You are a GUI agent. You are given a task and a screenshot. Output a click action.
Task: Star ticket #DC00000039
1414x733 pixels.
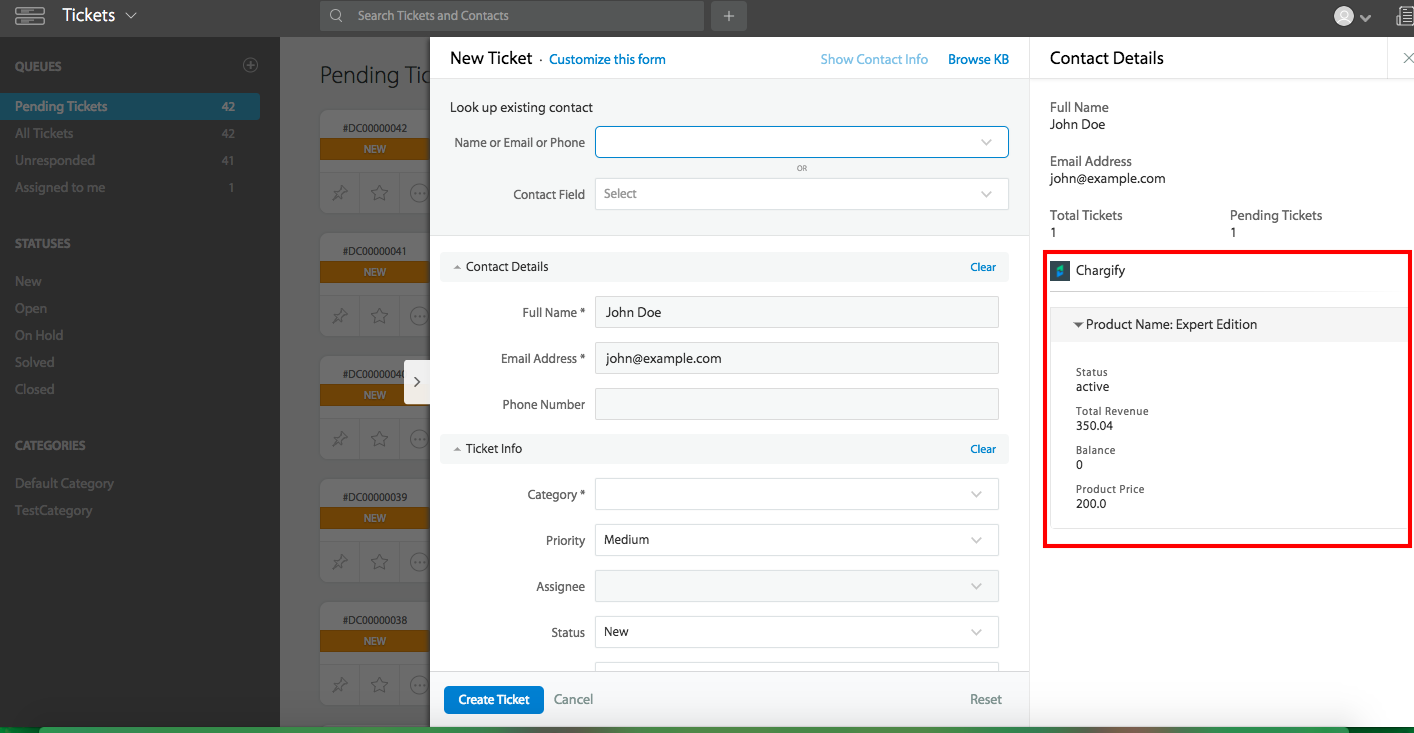(x=379, y=562)
